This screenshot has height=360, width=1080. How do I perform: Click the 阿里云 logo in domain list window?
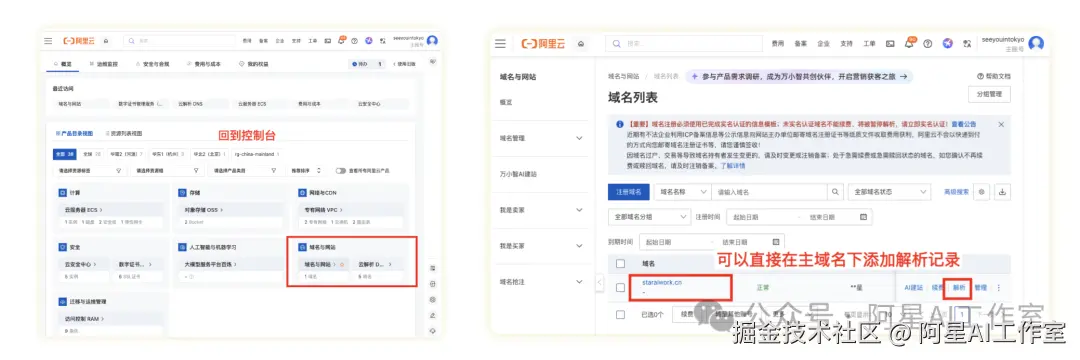tap(543, 43)
